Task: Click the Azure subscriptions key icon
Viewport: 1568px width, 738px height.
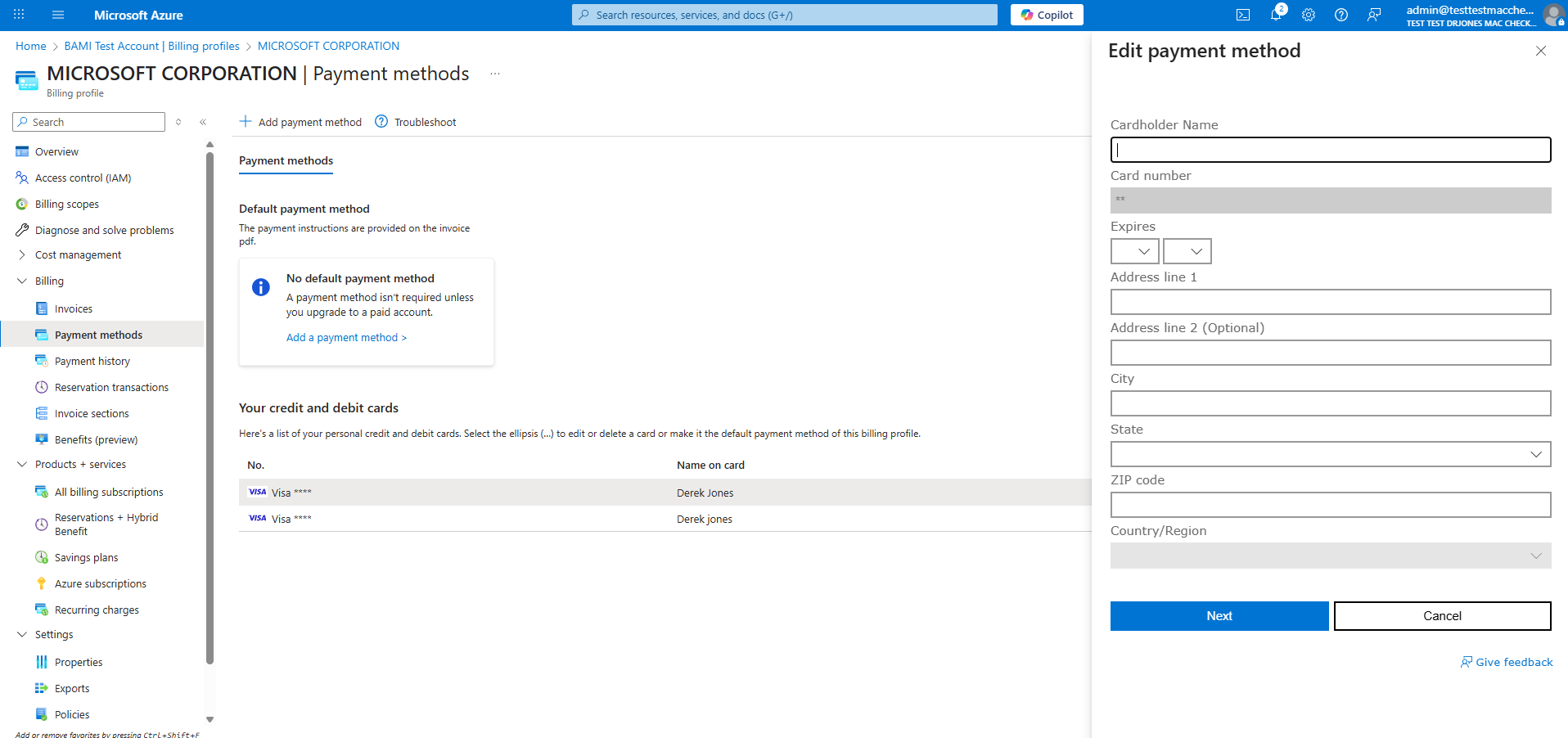Action: (42, 583)
